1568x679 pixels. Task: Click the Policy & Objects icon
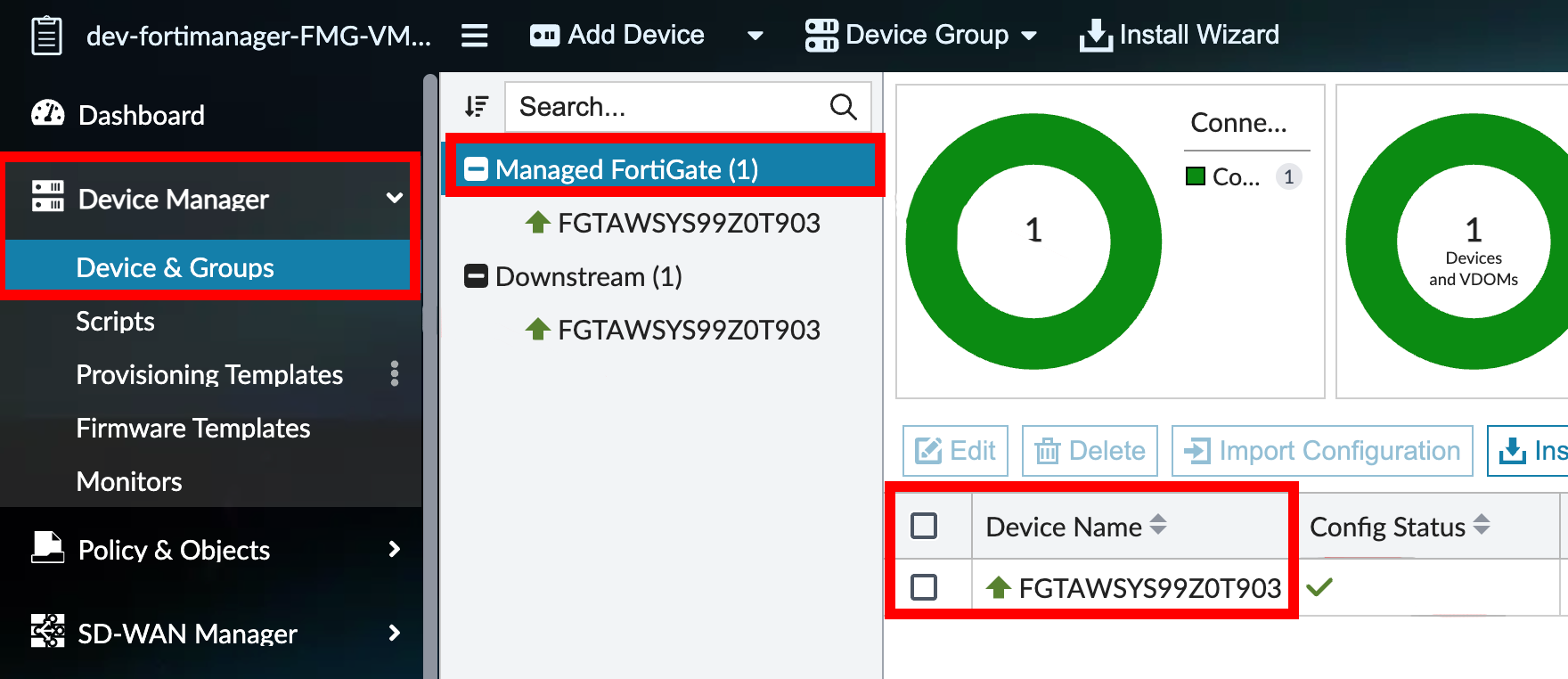coord(47,548)
